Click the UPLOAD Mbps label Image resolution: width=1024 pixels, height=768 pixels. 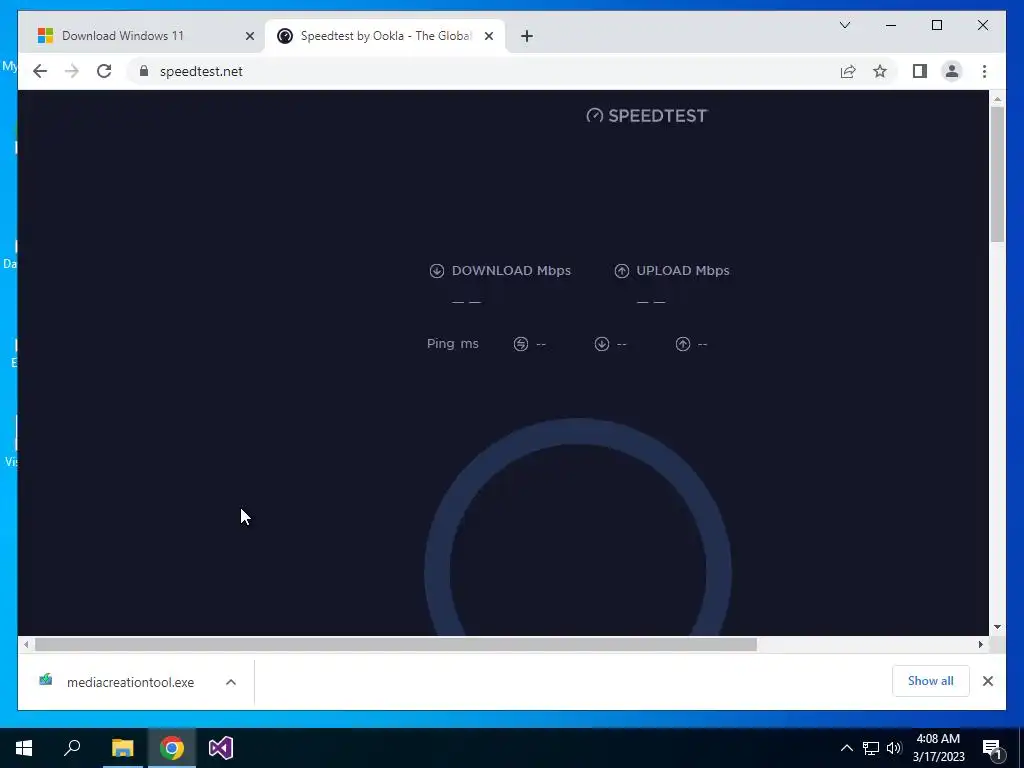tap(683, 271)
